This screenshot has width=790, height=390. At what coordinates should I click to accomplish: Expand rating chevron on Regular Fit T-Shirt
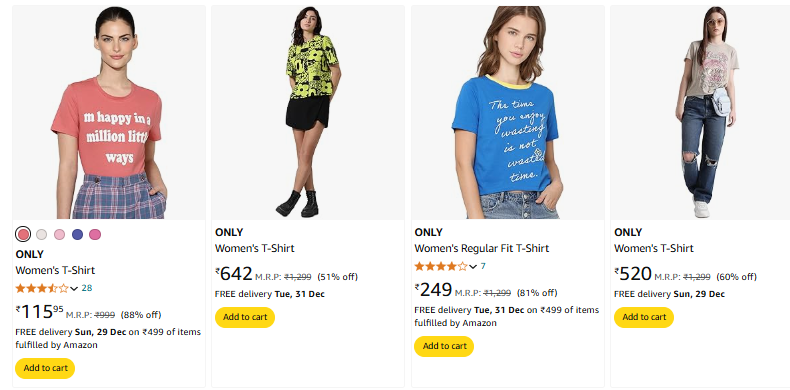click(x=473, y=267)
